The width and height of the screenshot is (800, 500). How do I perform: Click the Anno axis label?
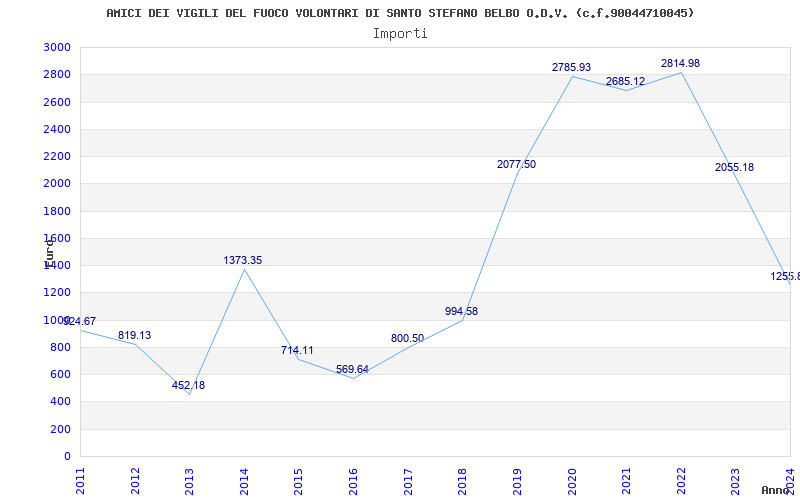(775, 490)
